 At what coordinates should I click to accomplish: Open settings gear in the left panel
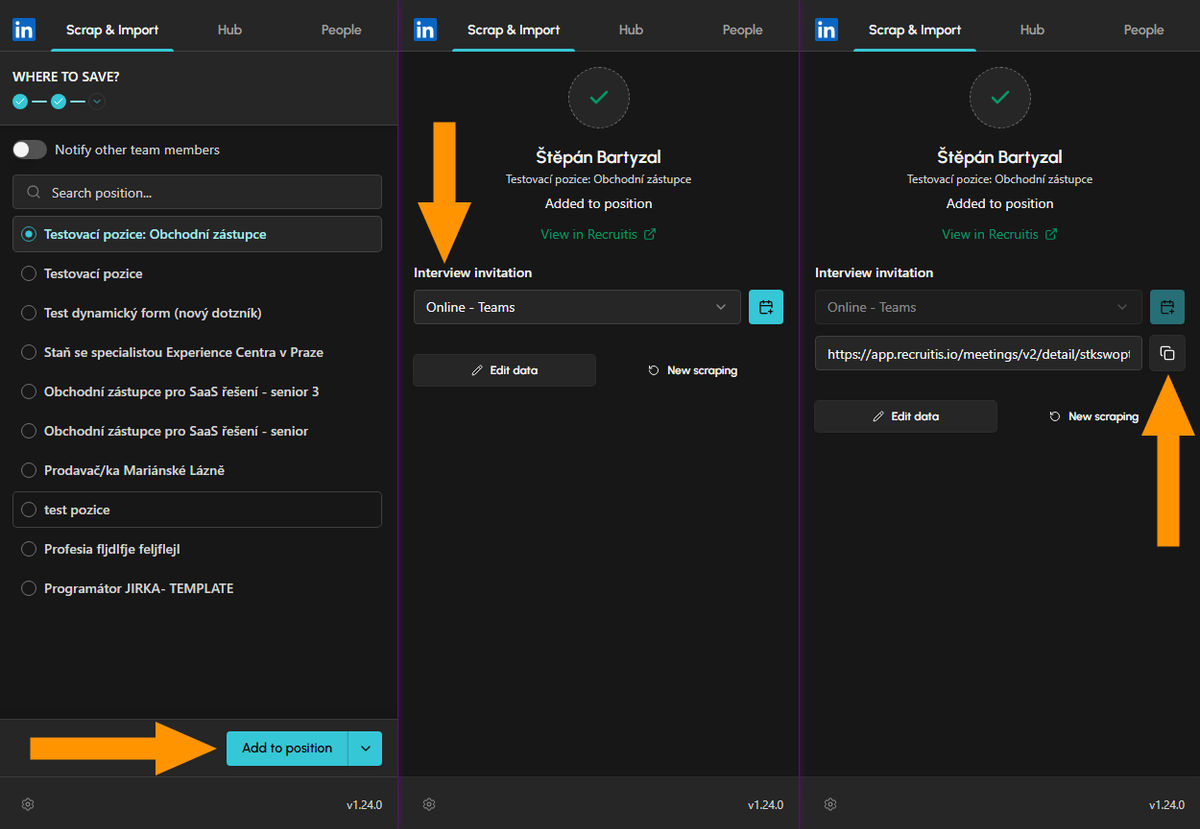(x=28, y=804)
